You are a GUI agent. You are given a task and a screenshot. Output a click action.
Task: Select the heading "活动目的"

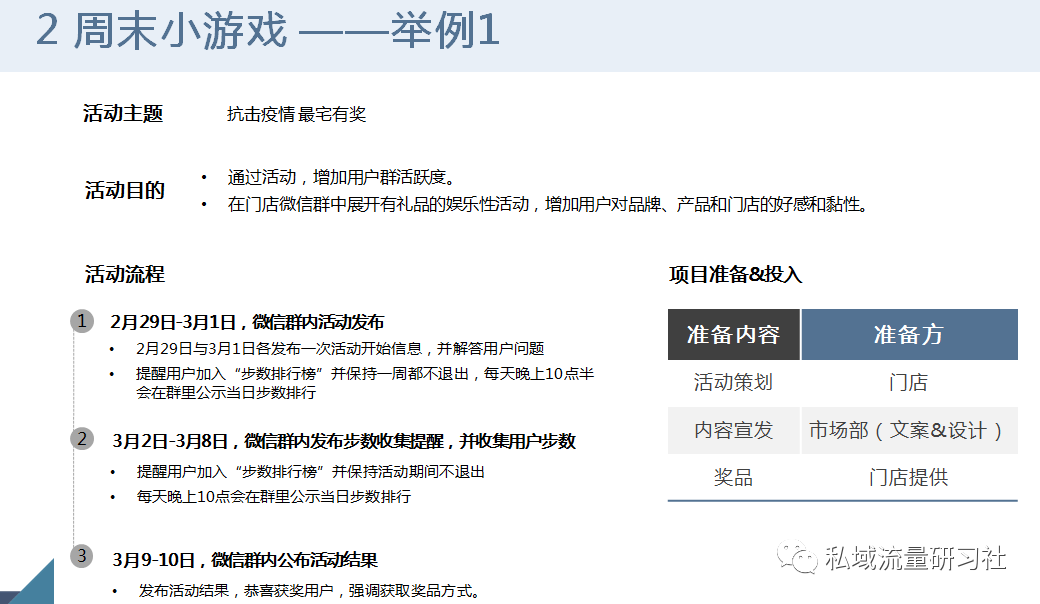click(x=124, y=190)
